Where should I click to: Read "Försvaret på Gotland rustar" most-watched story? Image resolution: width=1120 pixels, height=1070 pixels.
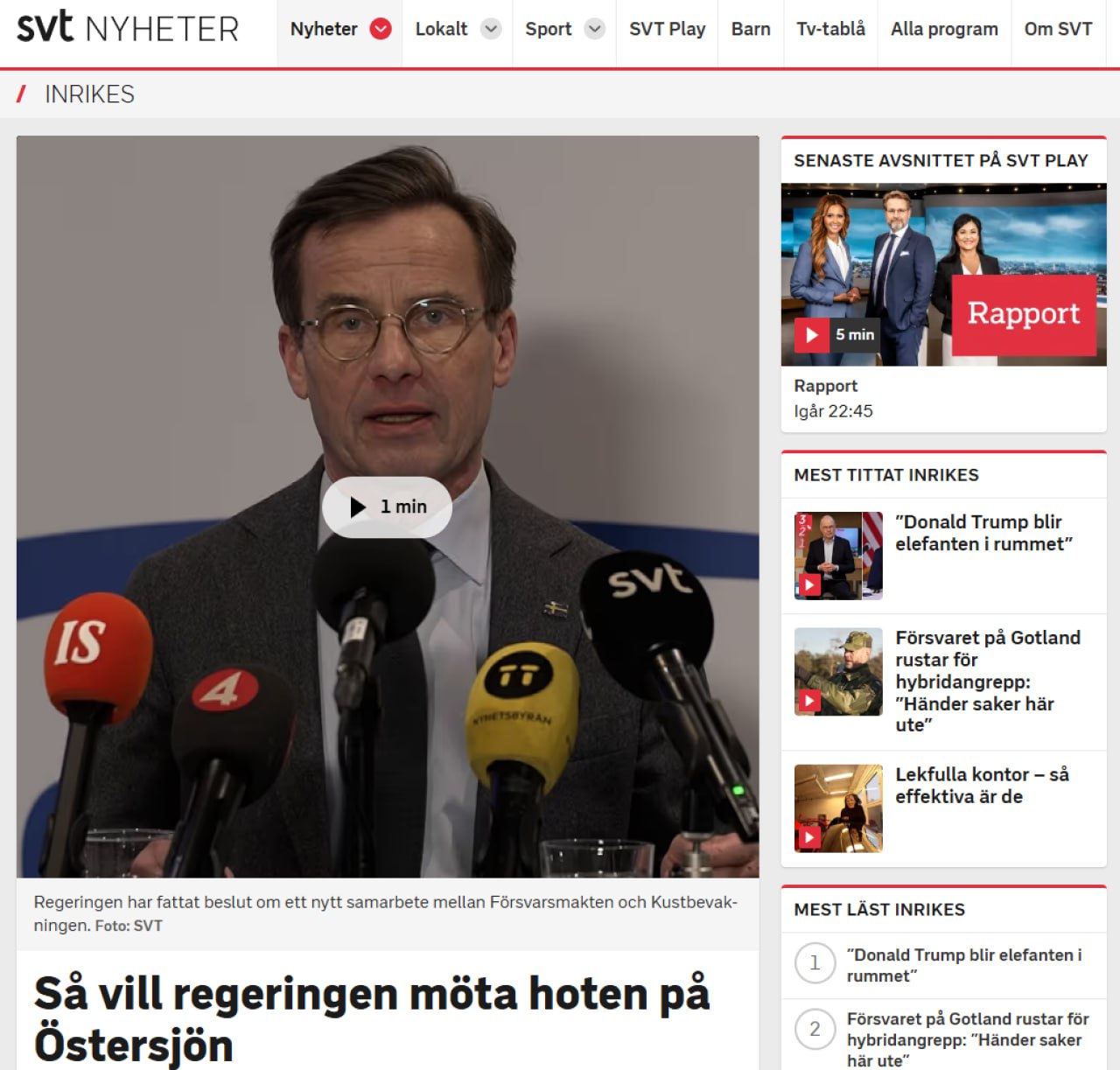(x=988, y=681)
